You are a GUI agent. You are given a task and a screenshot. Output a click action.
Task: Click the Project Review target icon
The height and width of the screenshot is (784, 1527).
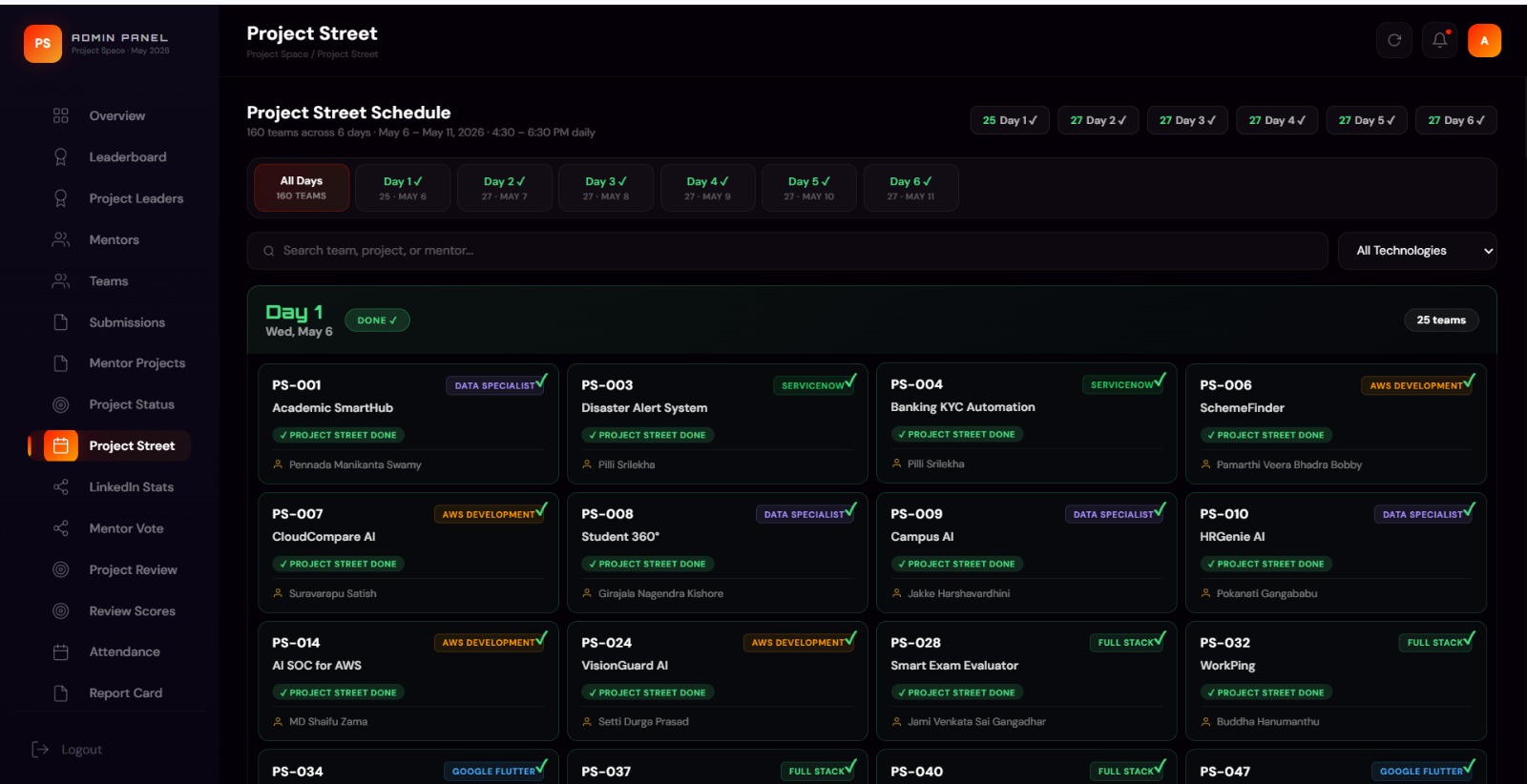pyautogui.click(x=61, y=569)
